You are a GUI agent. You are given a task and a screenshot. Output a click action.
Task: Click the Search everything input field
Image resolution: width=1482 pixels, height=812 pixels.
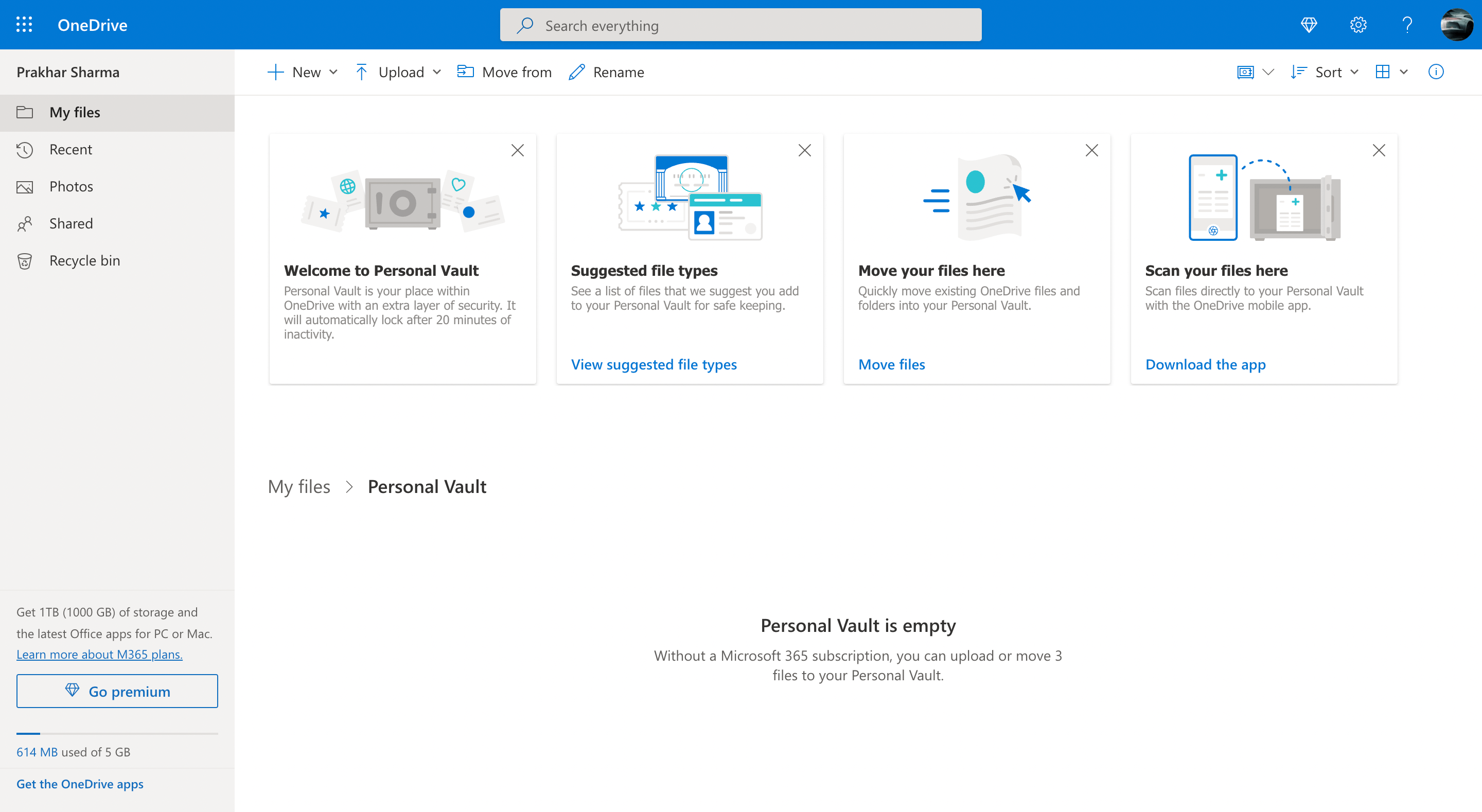click(x=741, y=25)
